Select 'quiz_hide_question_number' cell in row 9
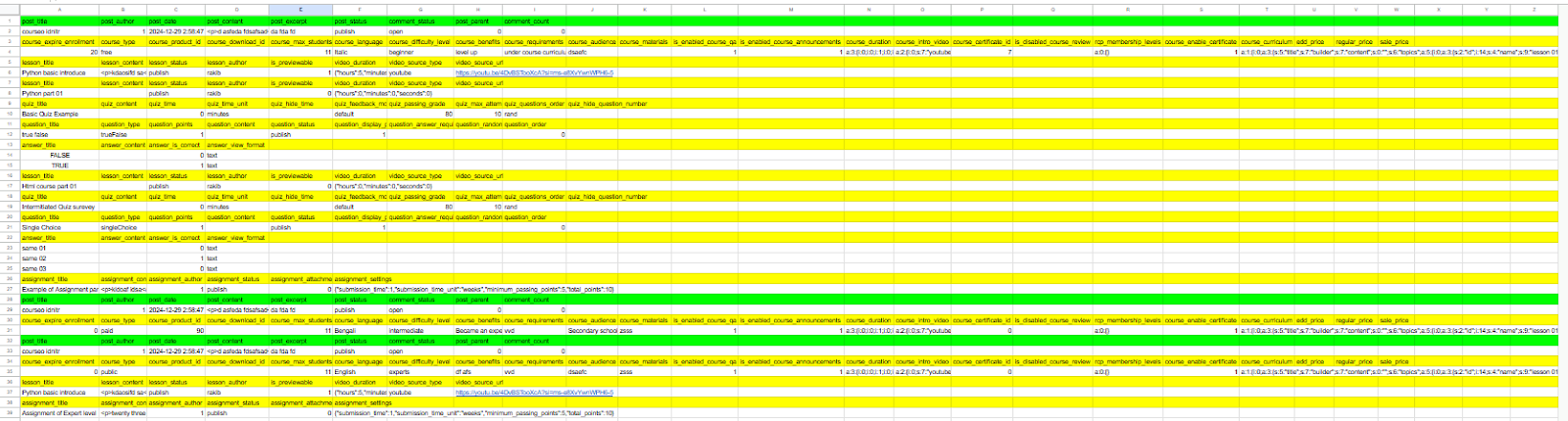1568x421 pixels. point(608,104)
